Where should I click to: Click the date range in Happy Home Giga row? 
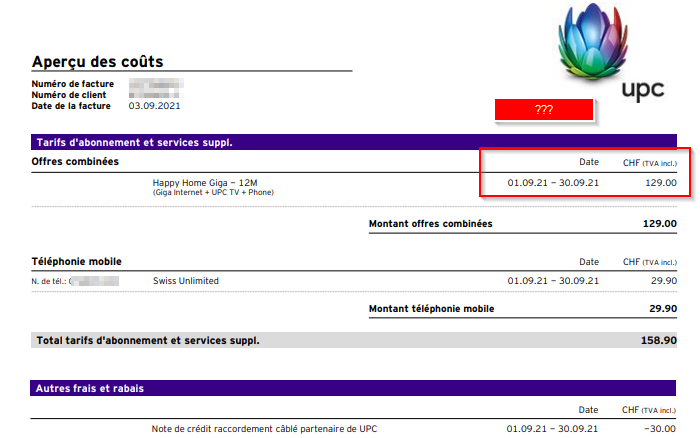(553, 183)
